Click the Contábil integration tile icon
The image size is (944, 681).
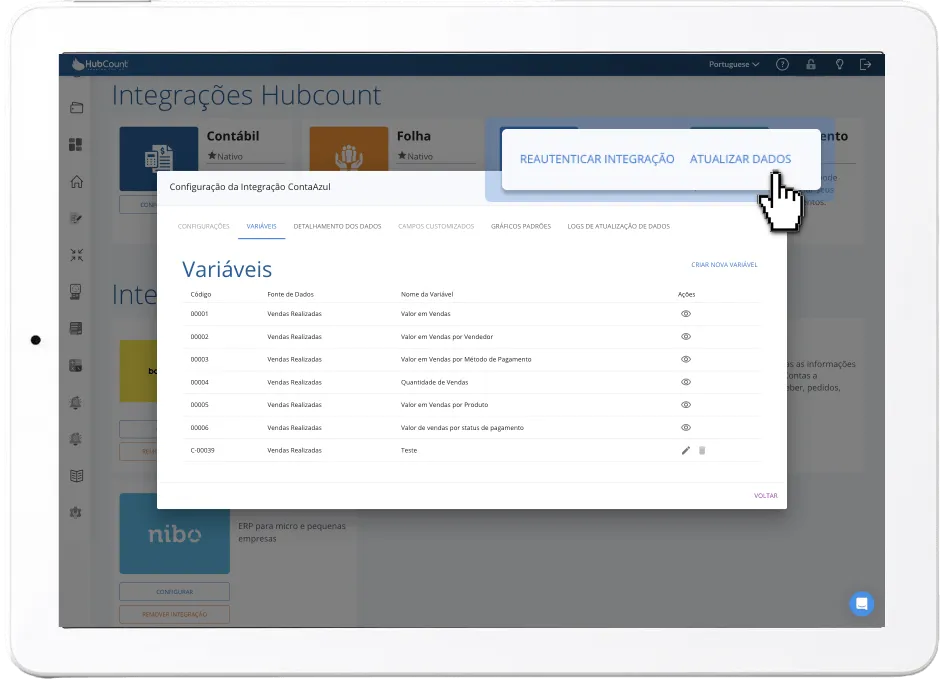click(159, 158)
